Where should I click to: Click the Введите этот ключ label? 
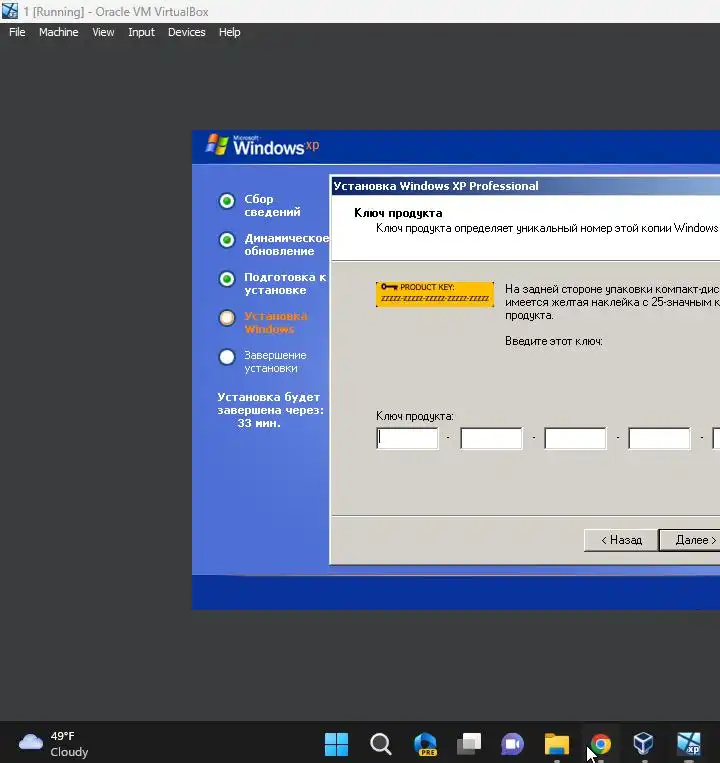pos(554,341)
